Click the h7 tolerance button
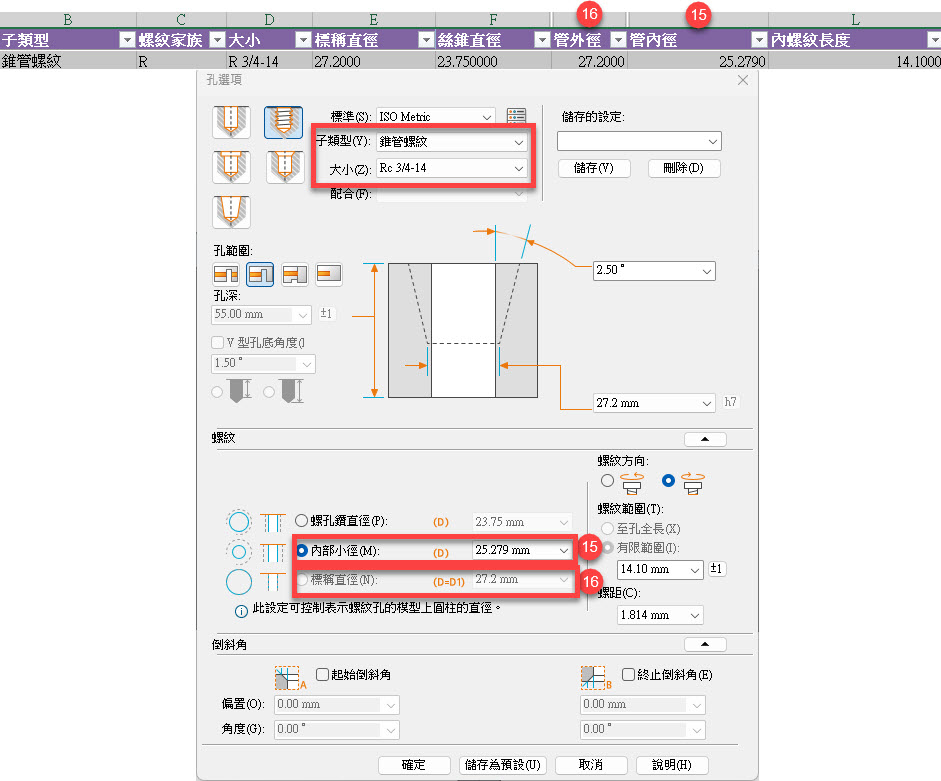The image size is (941, 781). coord(733,403)
